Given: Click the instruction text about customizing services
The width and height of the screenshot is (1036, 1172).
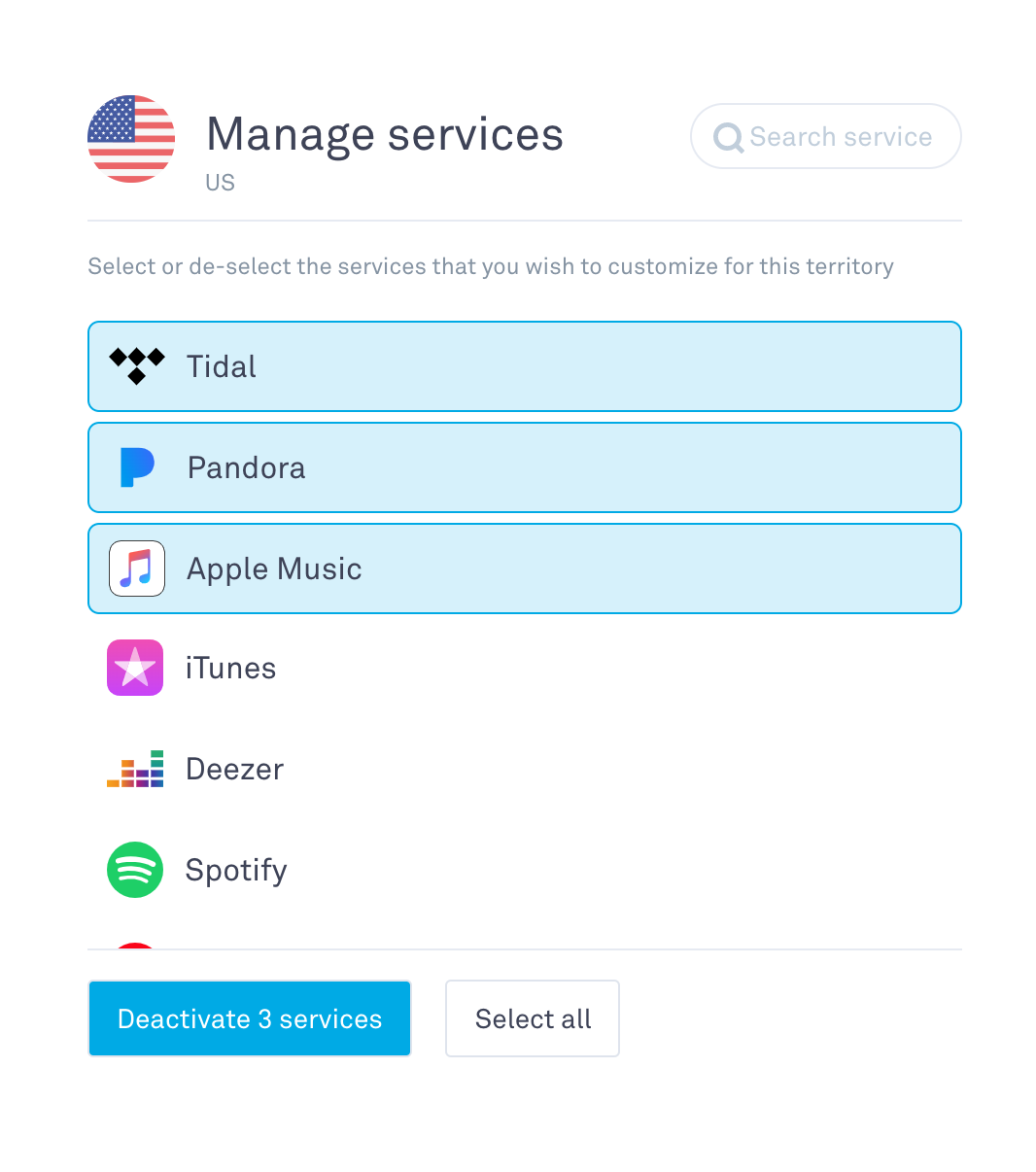Looking at the screenshot, I should 491,266.
